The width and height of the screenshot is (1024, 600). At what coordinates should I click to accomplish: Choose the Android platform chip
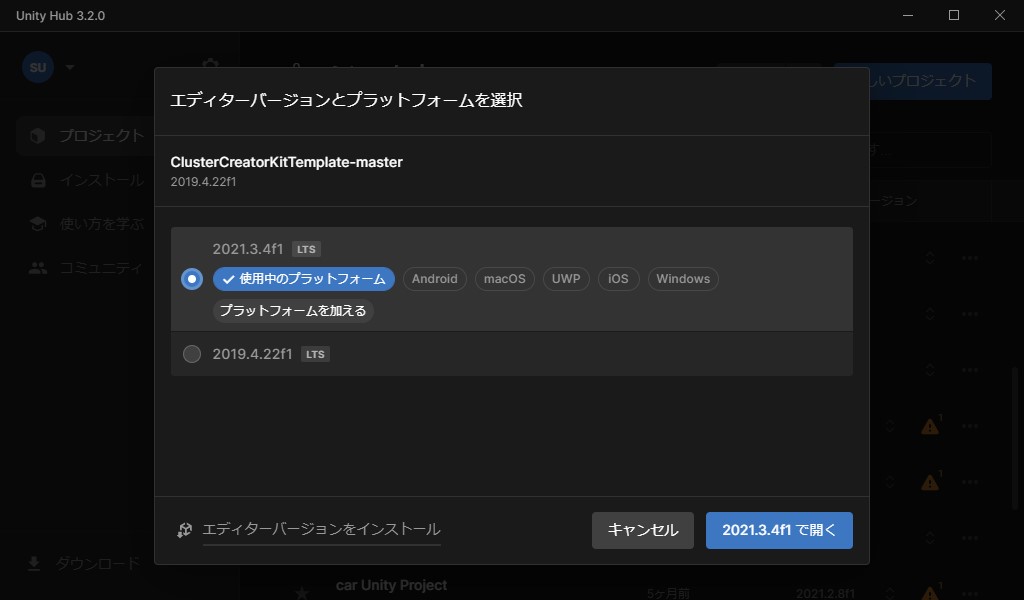point(434,279)
